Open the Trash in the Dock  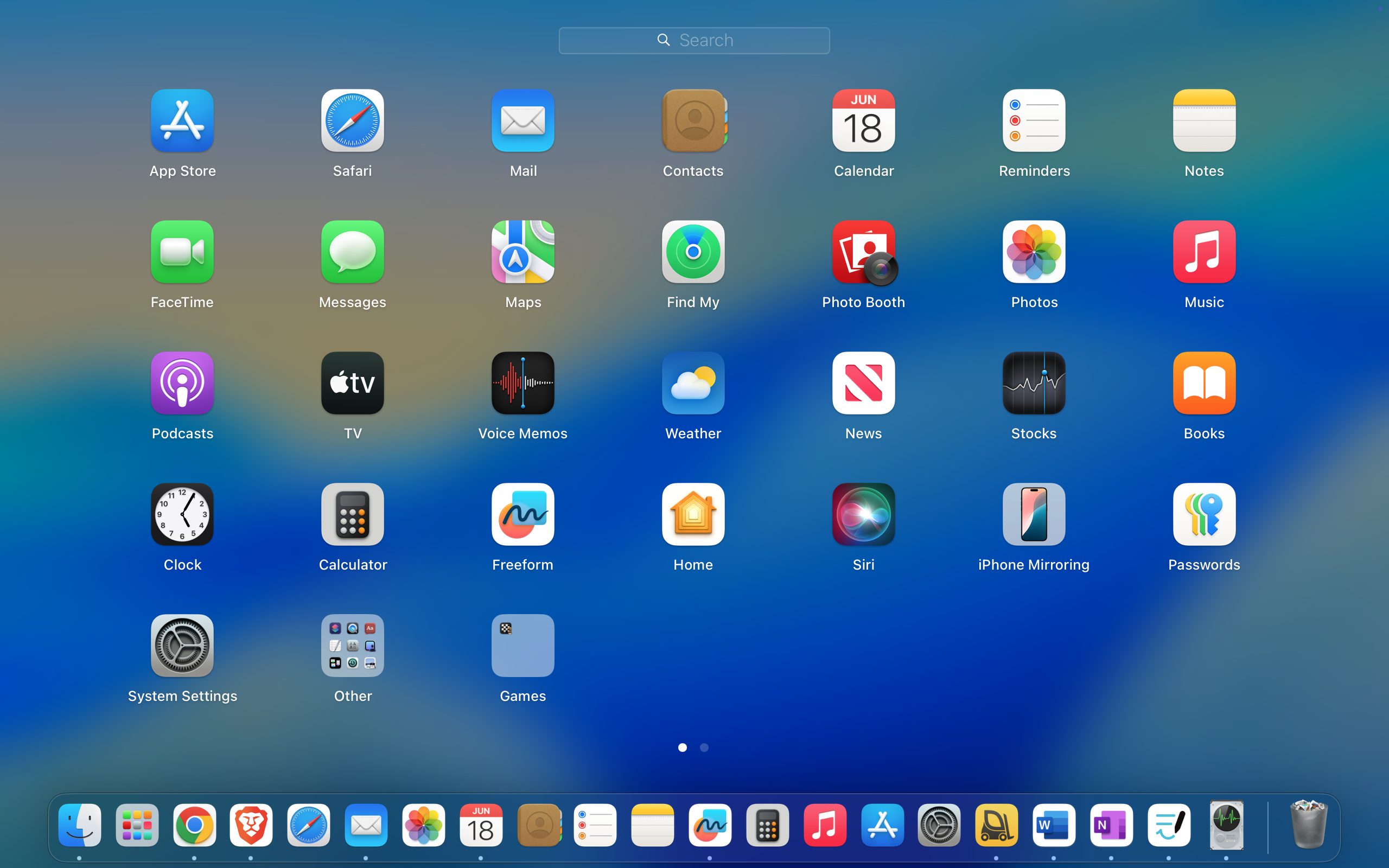[1308, 825]
